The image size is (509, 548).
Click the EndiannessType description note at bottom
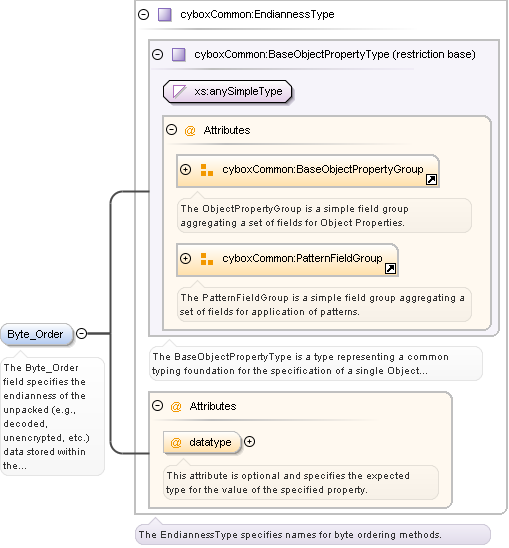[313, 535]
